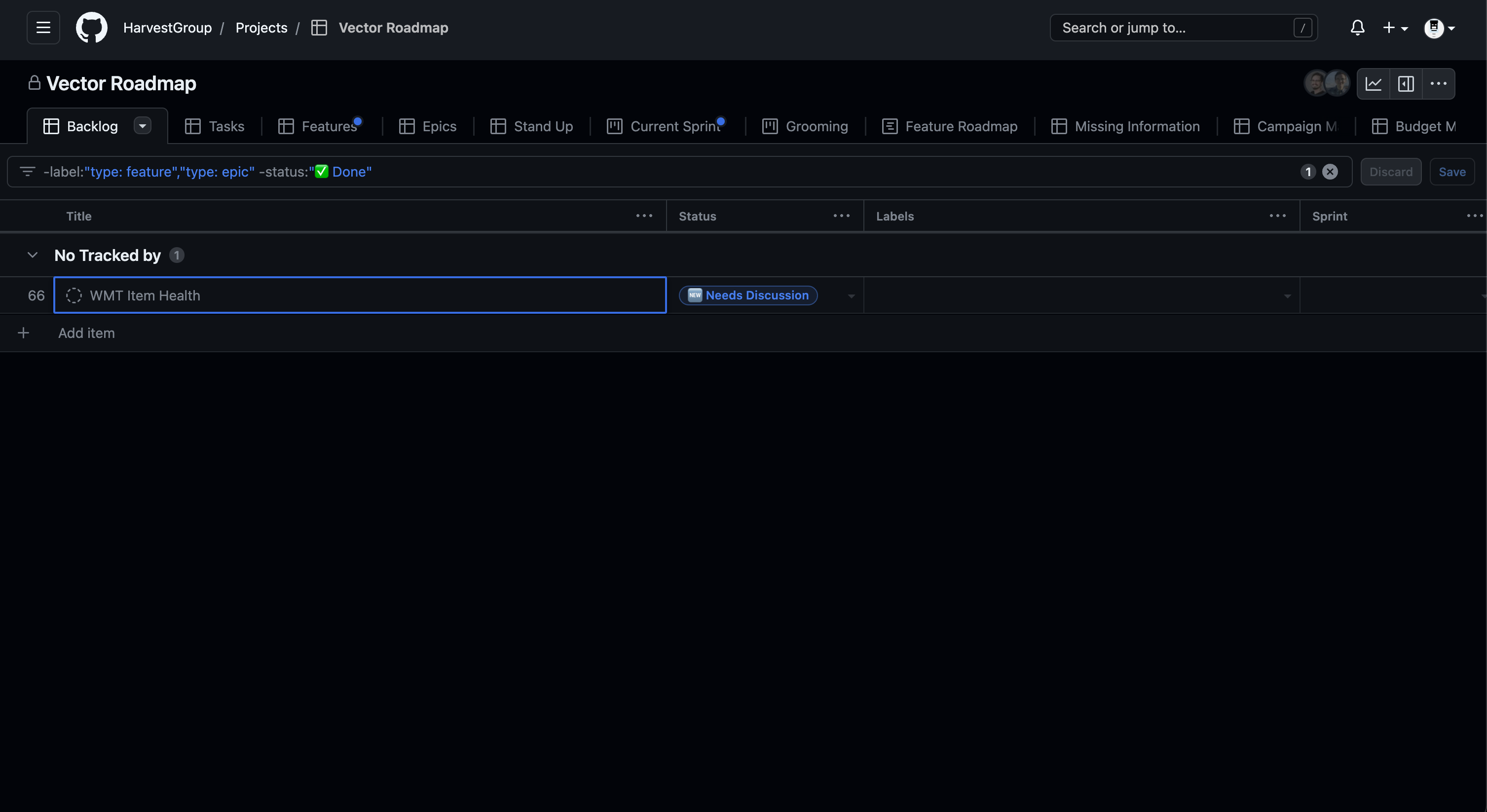The image size is (1487, 812).
Task: Open the hamburger navigation menu
Action: pos(43,28)
